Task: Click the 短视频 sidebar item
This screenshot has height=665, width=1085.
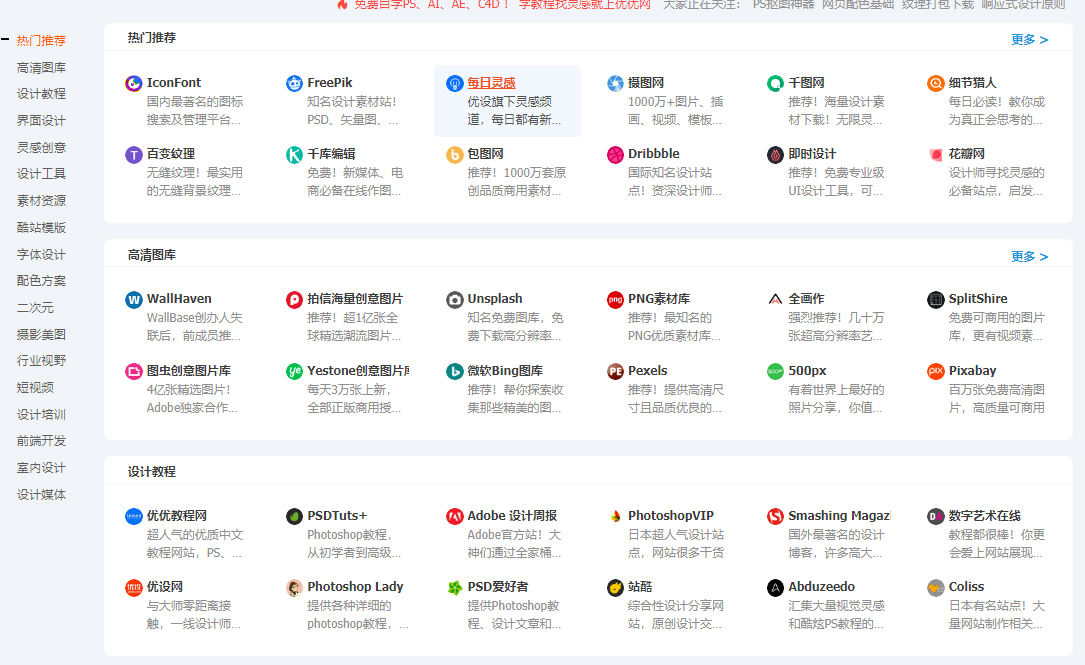Action: [35, 388]
